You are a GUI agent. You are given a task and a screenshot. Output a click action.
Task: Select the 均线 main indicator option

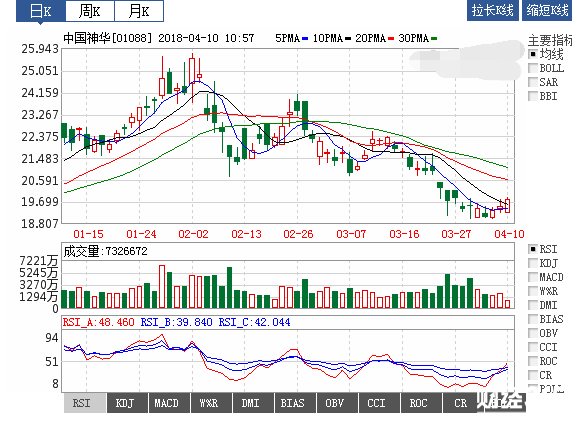tap(533, 54)
